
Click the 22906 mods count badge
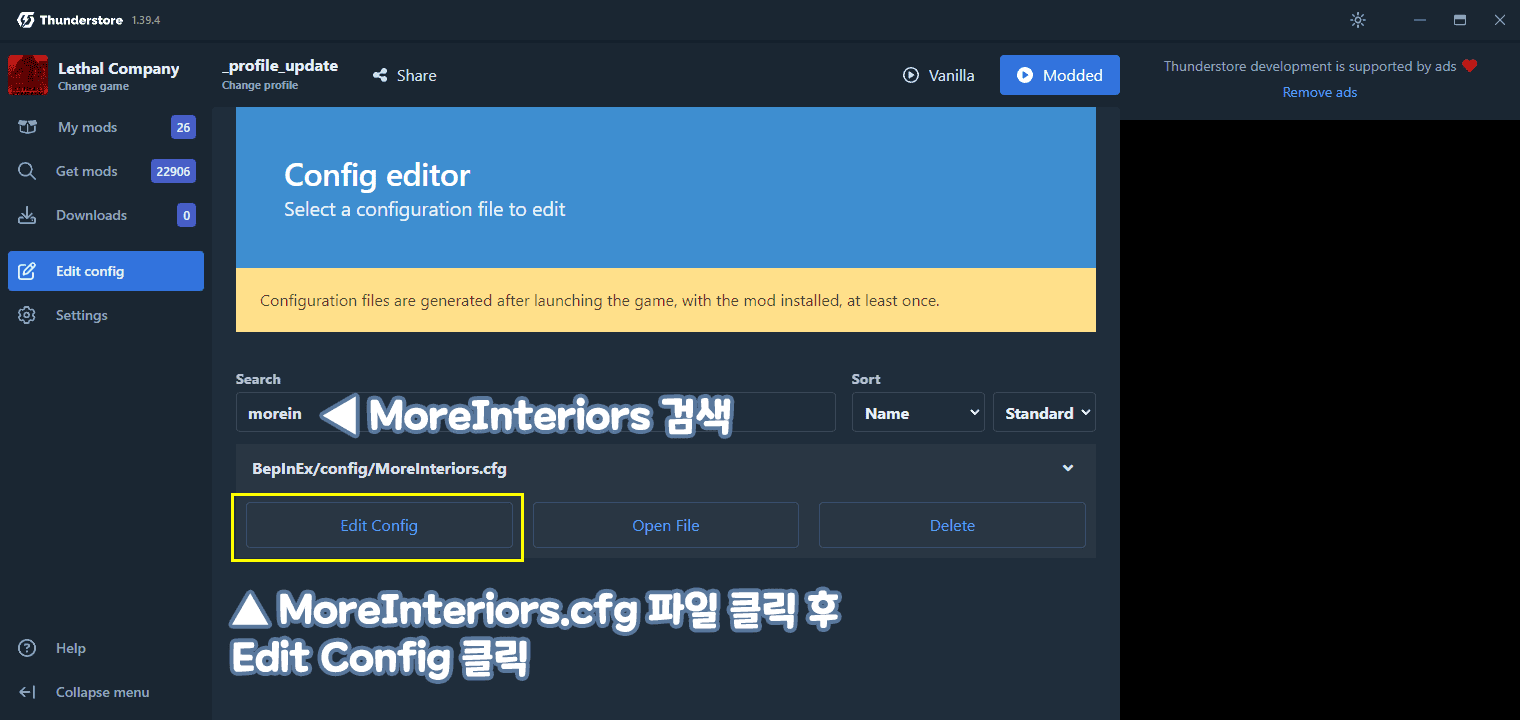coord(173,171)
